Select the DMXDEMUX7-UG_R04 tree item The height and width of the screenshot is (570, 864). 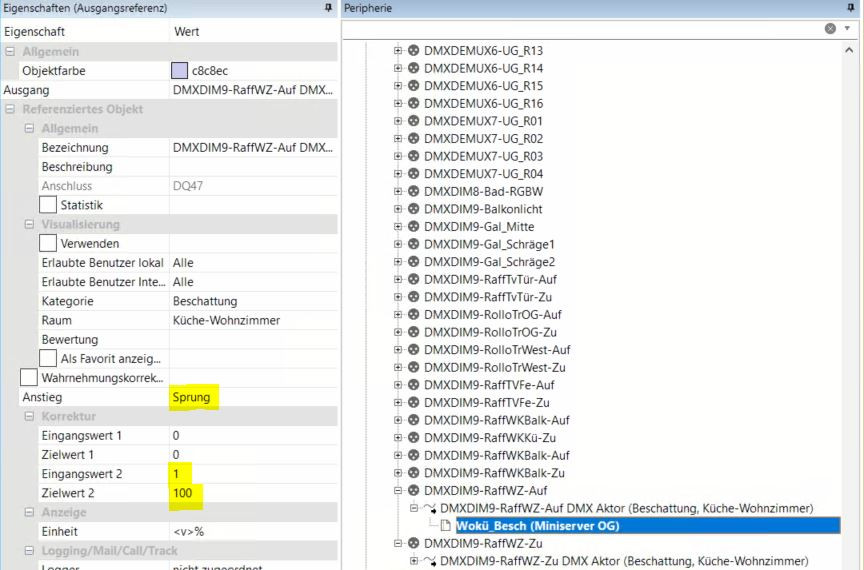point(483,174)
